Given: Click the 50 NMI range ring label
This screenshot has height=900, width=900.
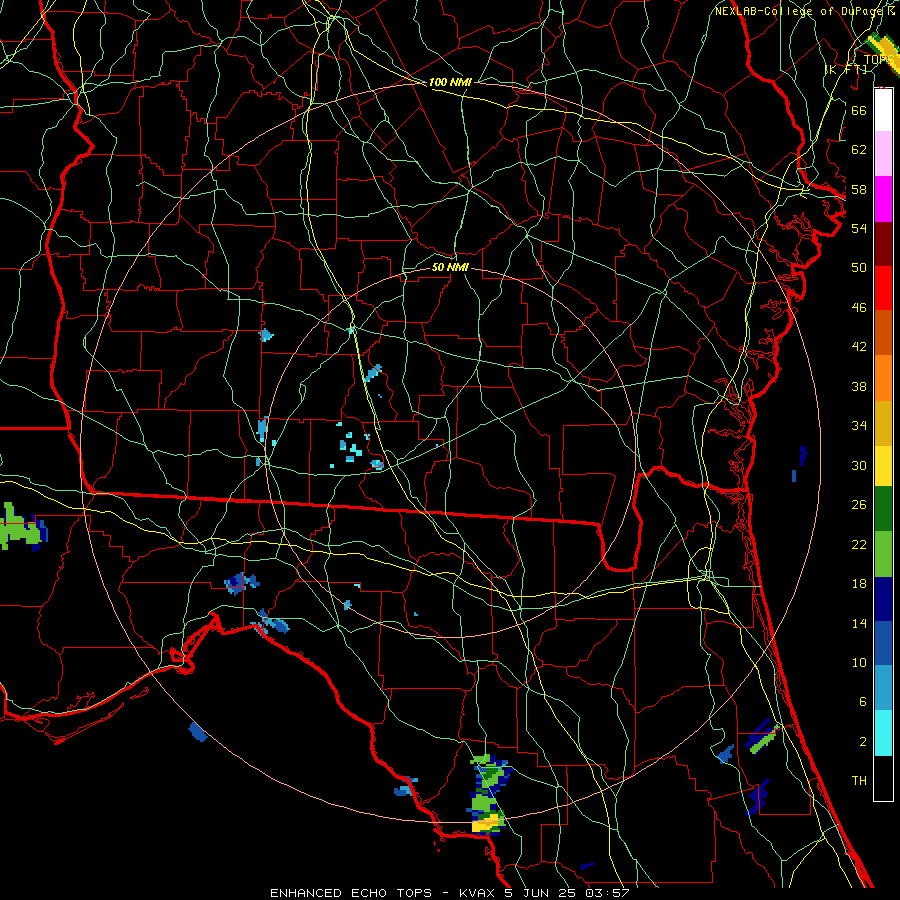Looking at the screenshot, I should point(450,268).
